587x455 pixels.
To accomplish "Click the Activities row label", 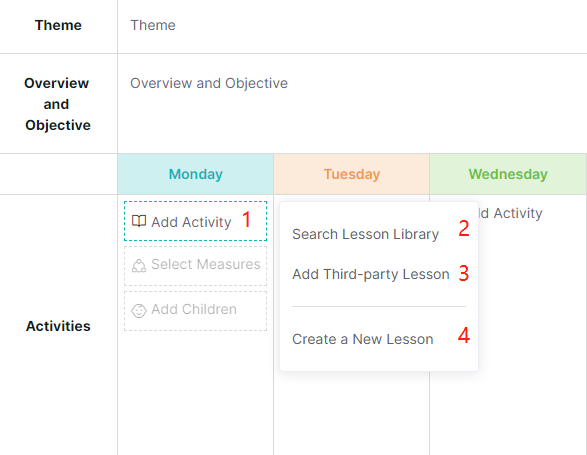I will pyautogui.click(x=58, y=326).
